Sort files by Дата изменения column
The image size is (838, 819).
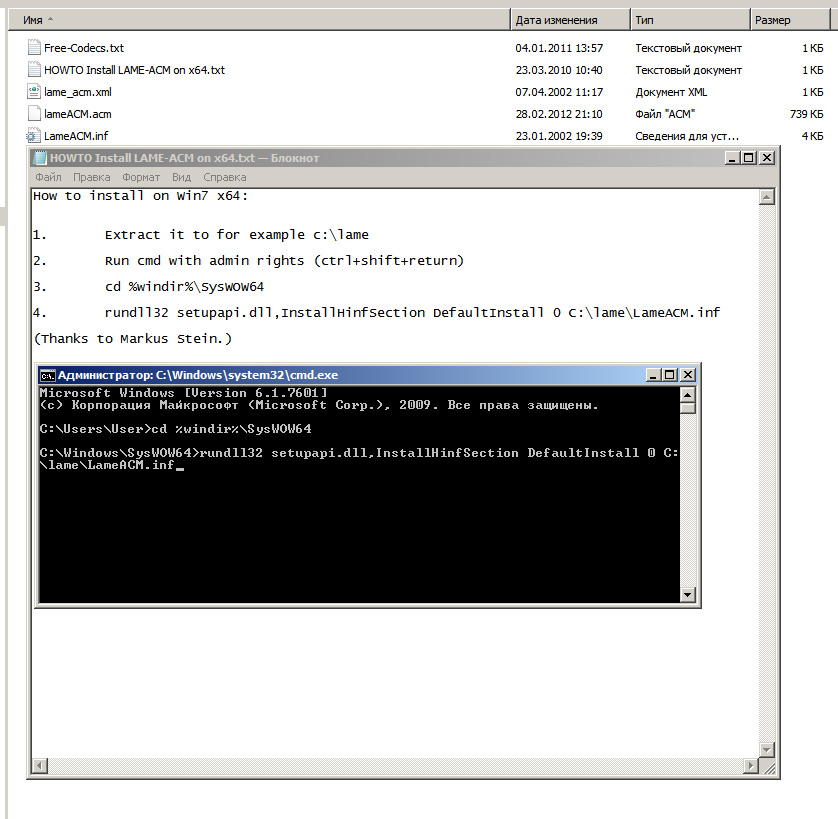click(570, 20)
